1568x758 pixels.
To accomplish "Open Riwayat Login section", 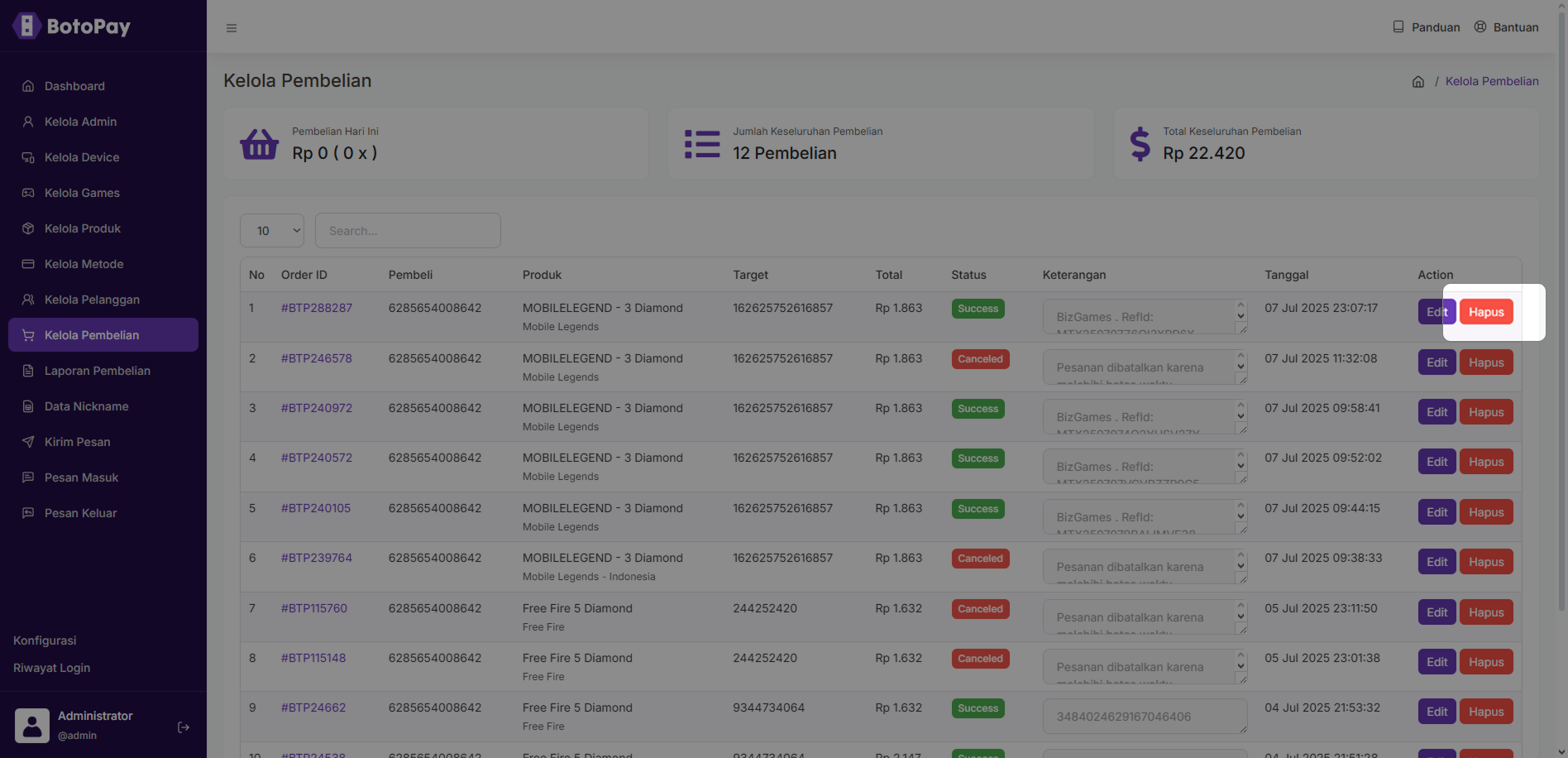I will coord(52,668).
